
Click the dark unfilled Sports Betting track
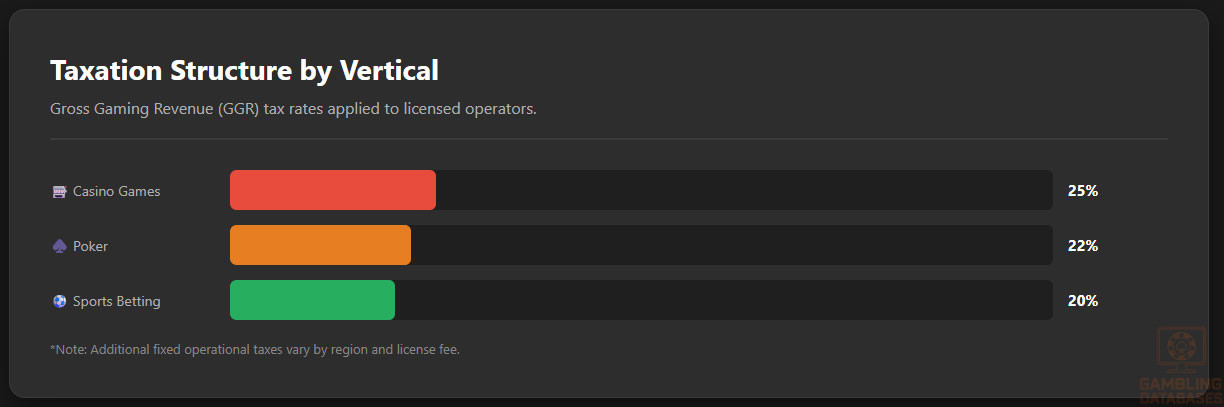click(723, 300)
